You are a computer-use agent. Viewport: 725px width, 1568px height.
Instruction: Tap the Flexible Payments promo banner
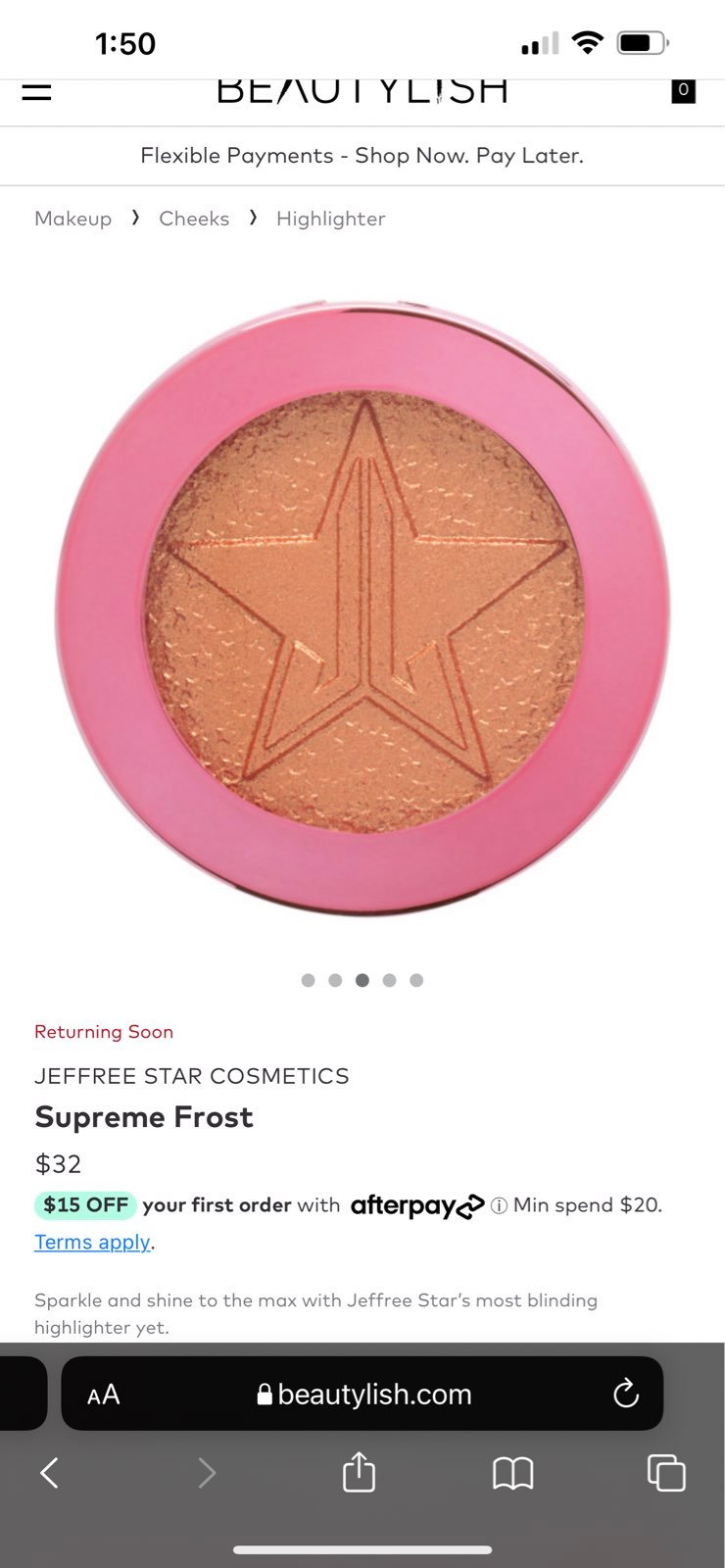(362, 156)
